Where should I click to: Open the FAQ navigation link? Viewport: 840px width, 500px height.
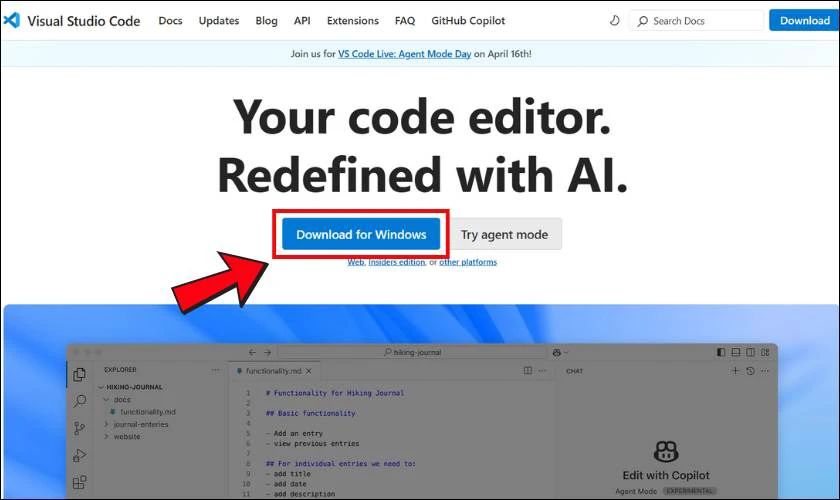click(x=405, y=21)
